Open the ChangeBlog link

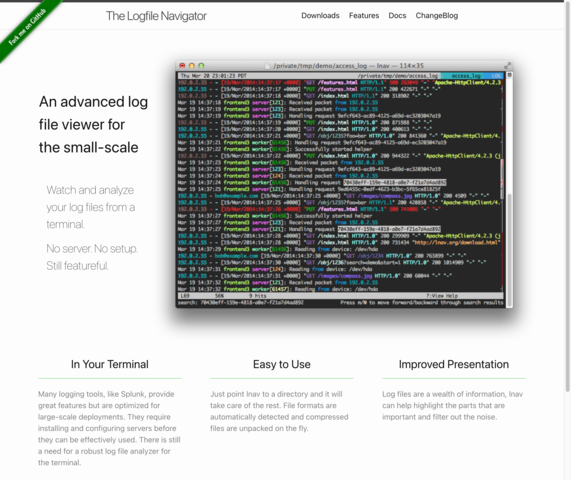pyautogui.click(x=437, y=16)
